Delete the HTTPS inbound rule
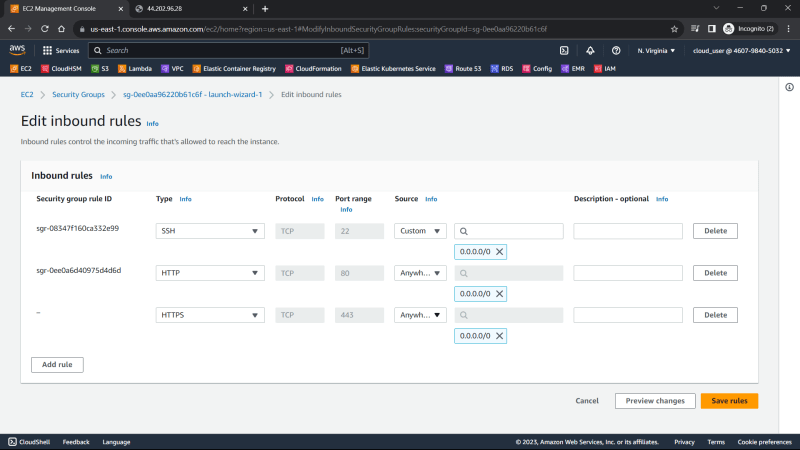The image size is (800, 450). coord(715,315)
